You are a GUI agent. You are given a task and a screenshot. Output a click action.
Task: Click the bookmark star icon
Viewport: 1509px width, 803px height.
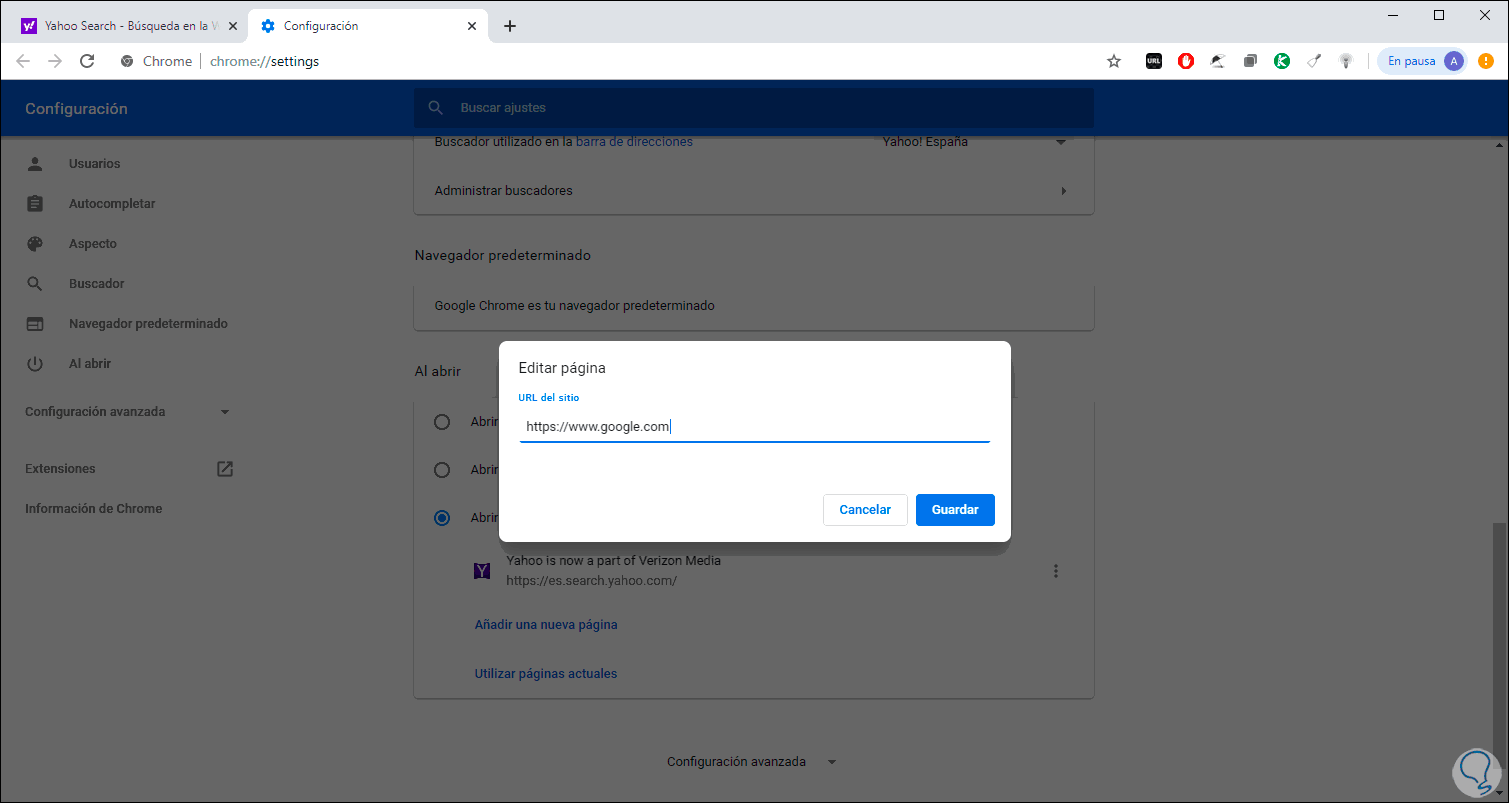[1114, 61]
